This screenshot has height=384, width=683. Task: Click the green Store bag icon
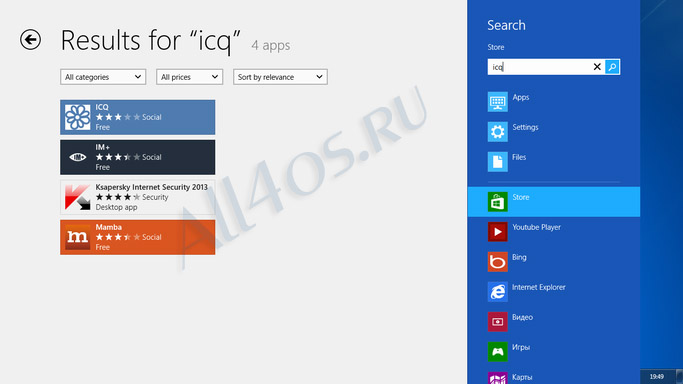(x=497, y=202)
